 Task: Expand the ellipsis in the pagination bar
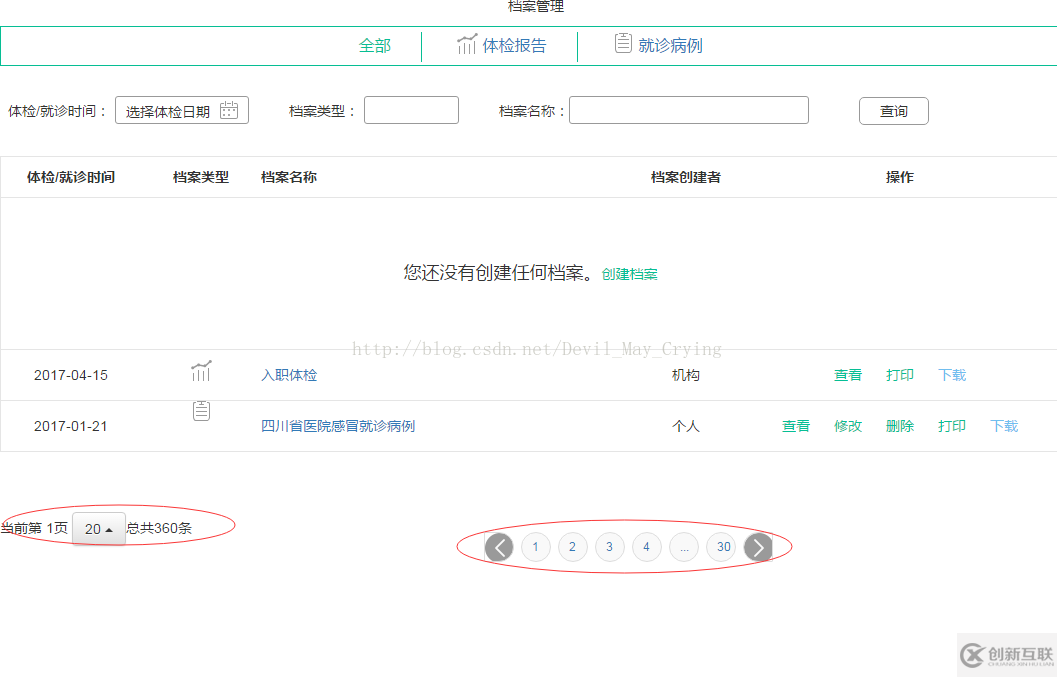[684, 547]
